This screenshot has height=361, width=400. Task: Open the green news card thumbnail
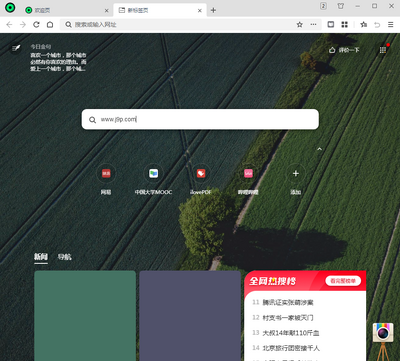pos(85,316)
